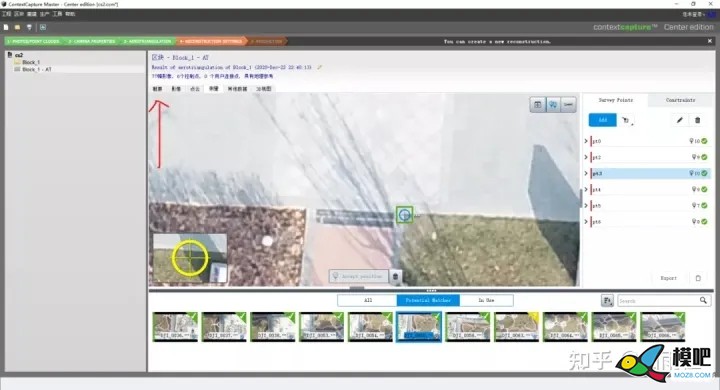Expand the pt4 survey point row
This screenshot has height=390, width=720.
point(586,189)
